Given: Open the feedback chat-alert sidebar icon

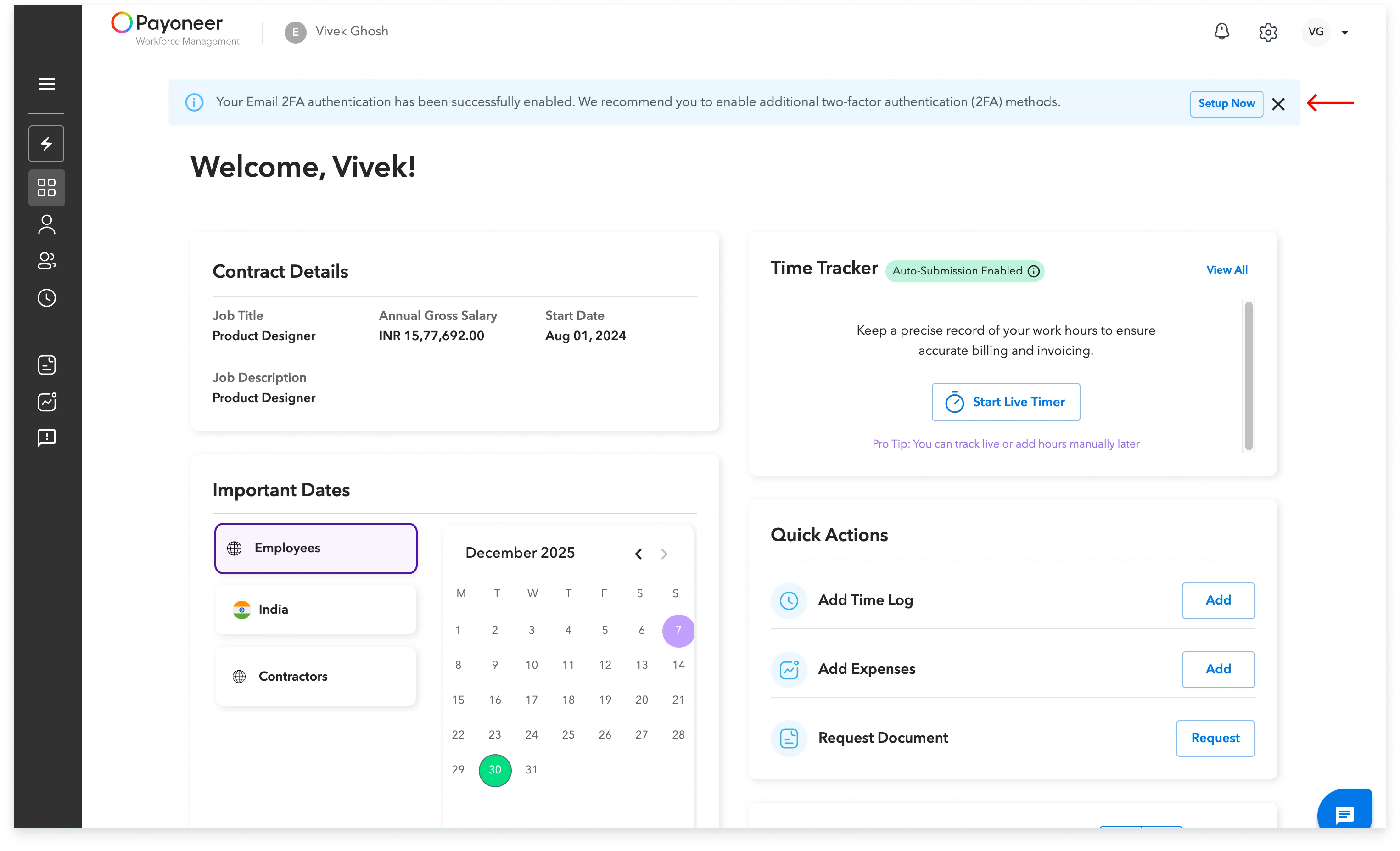Looking at the screenshot, I should pos(47,437).
